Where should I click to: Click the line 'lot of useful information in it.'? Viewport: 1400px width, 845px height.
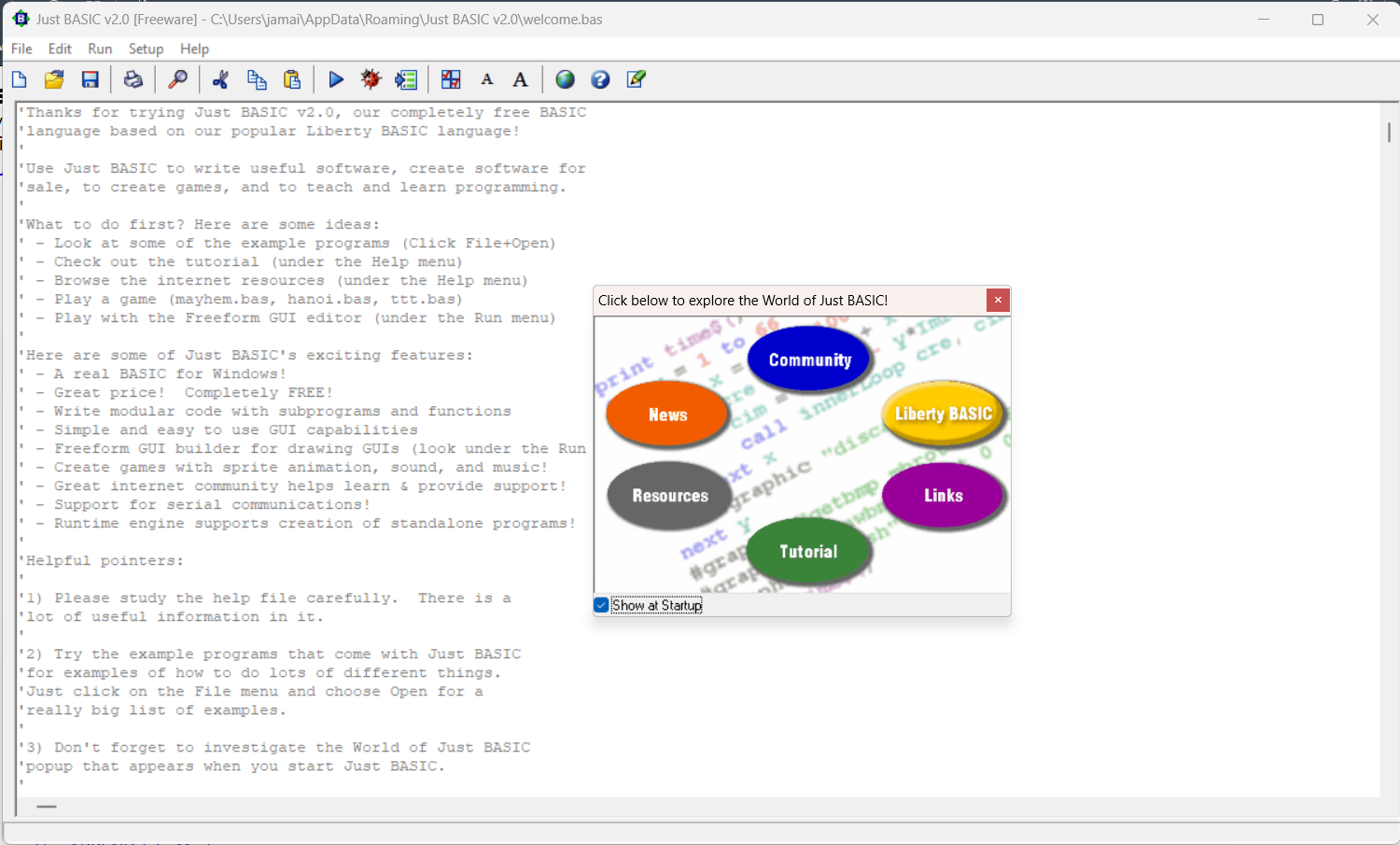pos(172,617)
